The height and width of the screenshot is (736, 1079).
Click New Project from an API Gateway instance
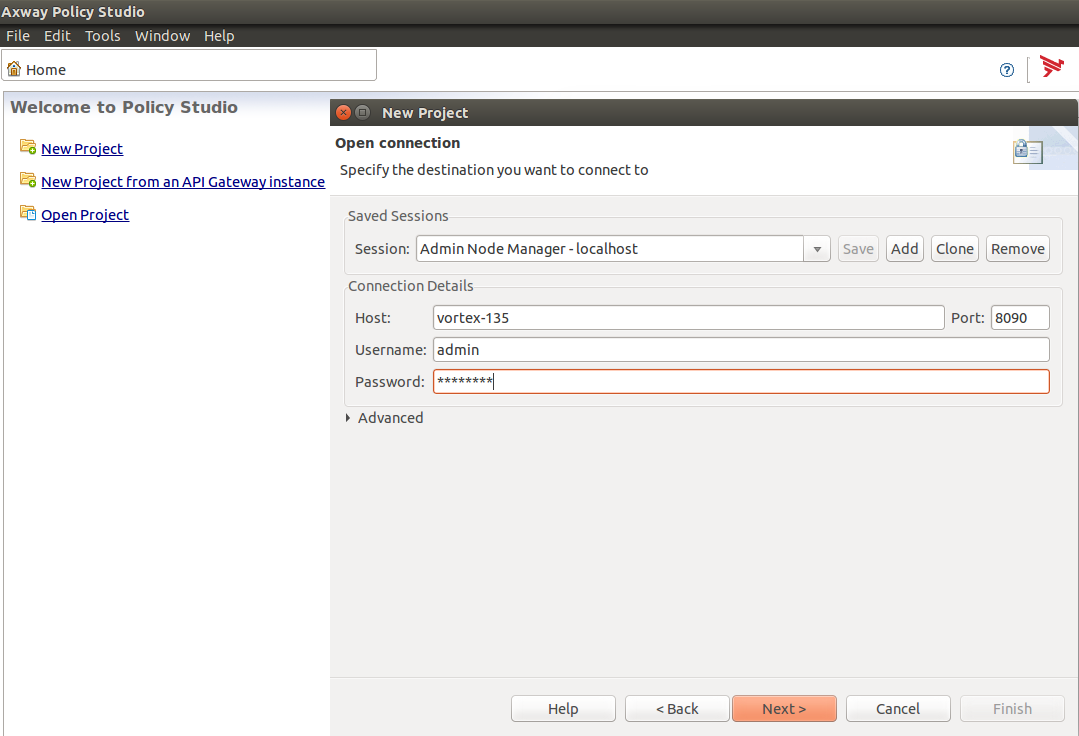[x=183, y=182]
